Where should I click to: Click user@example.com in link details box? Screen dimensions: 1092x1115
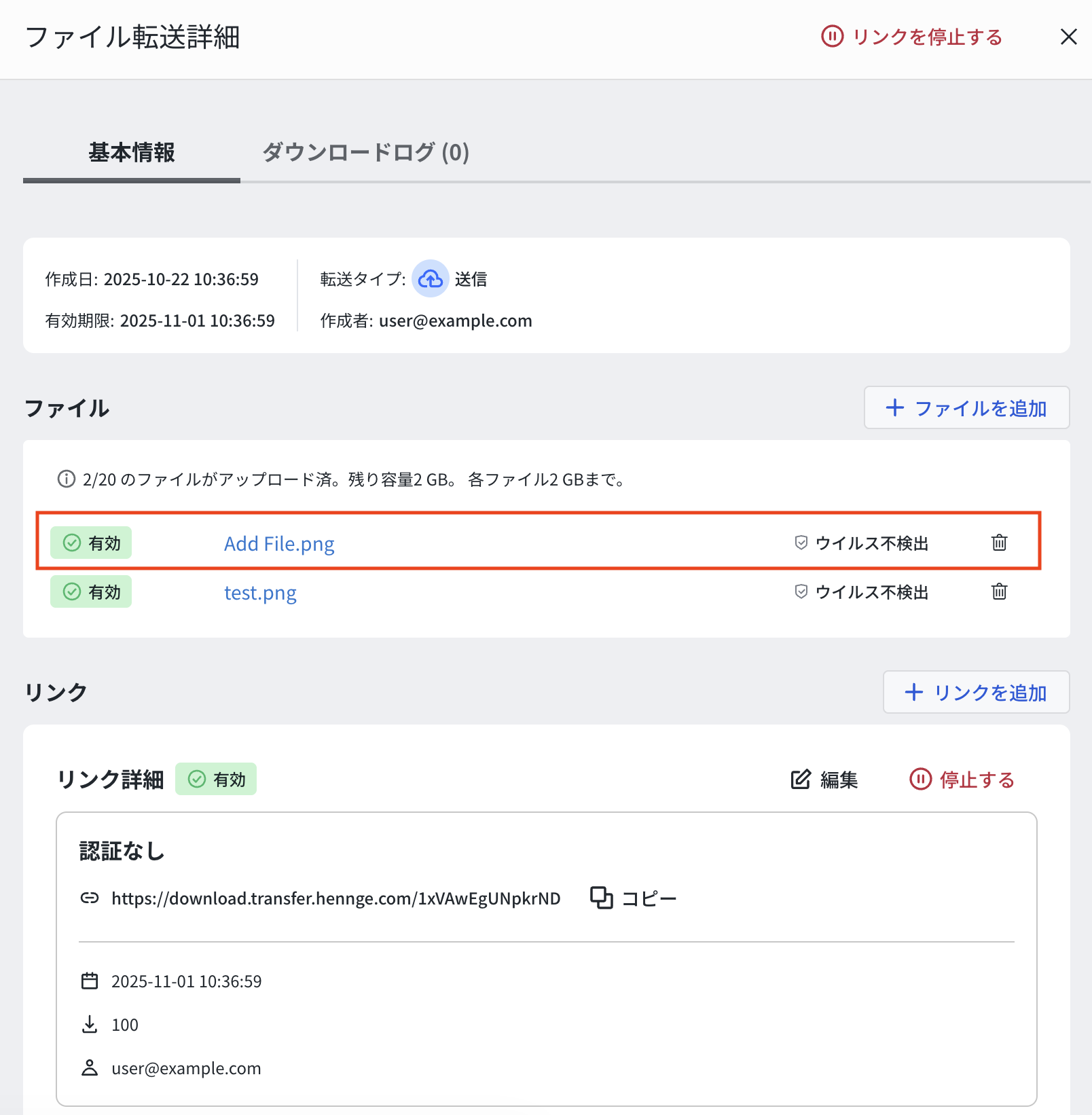186,1068
